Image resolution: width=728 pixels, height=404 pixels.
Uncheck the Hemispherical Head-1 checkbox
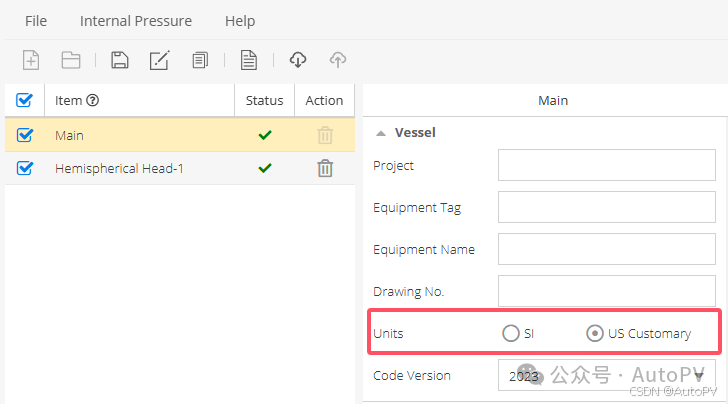[25, 168]
